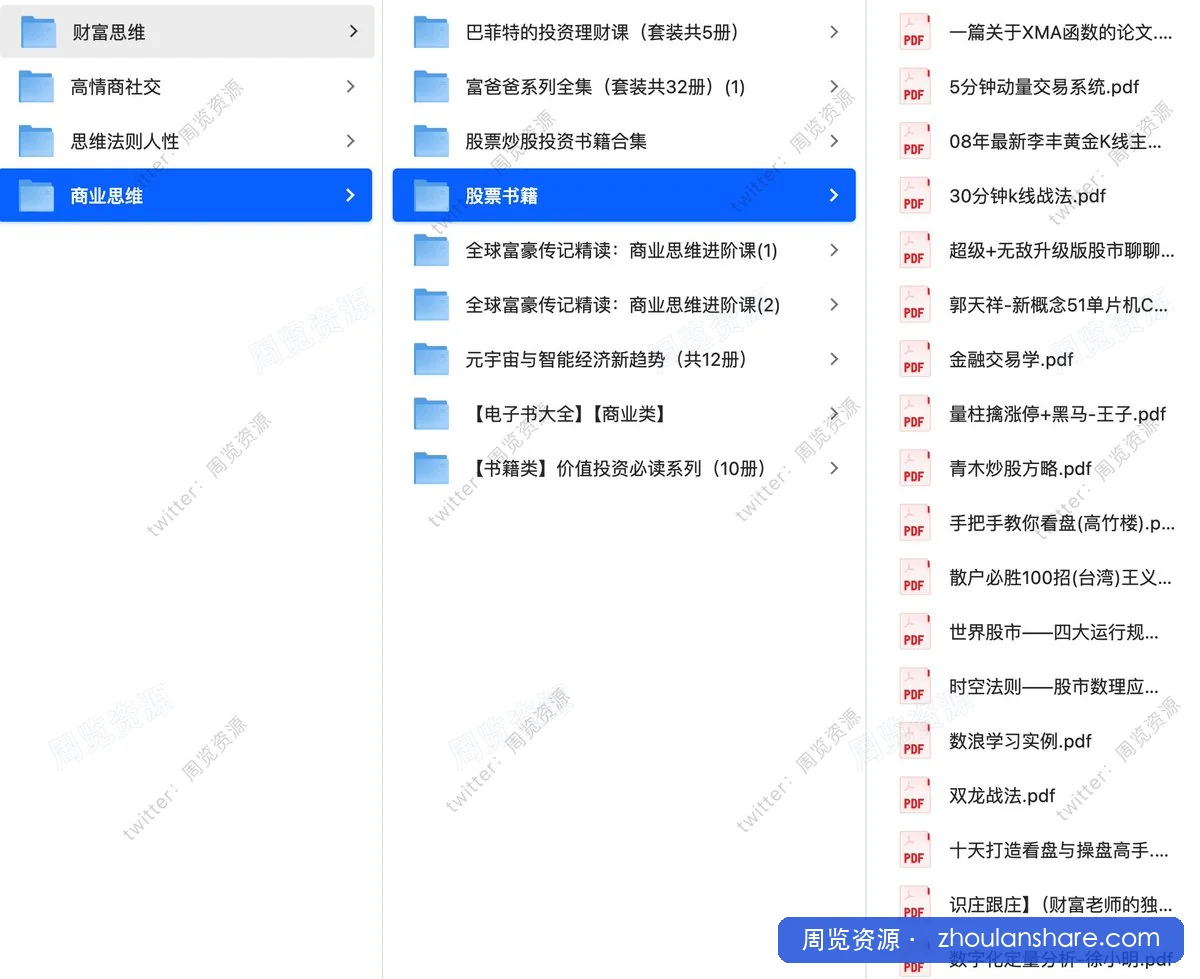Select file name 手把手教你看盘(高竹楼)
Viewport: 1200px width, 979px height.
pyautogui.click(x=1062, y=522)
